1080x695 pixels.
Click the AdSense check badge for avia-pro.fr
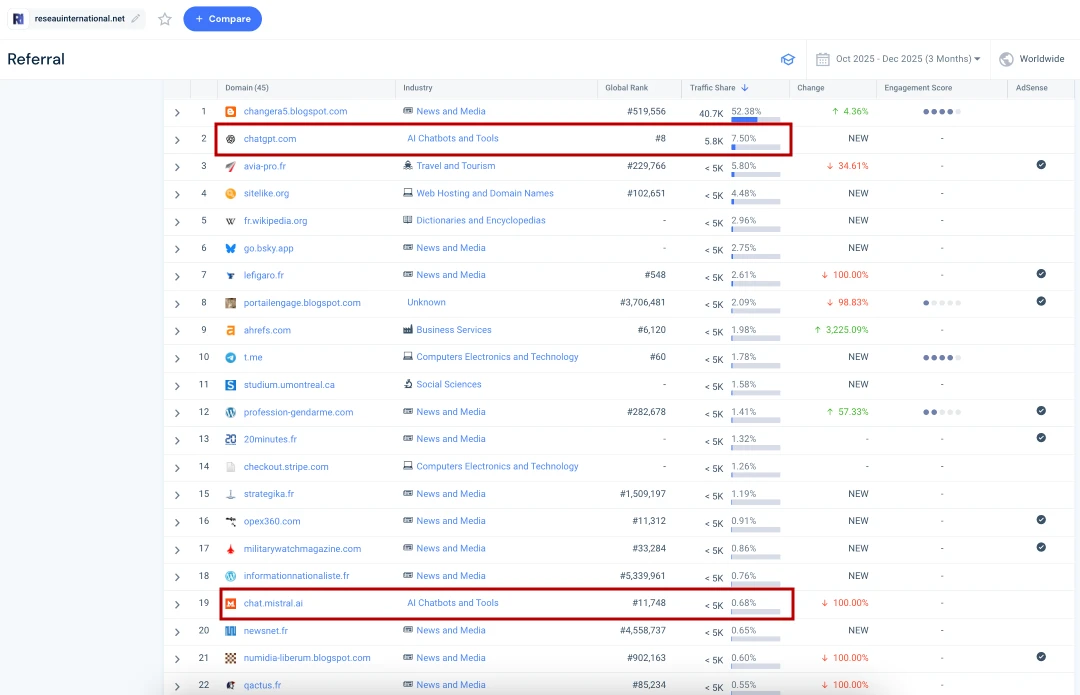pyautogui.click(x=1041, y=165)
